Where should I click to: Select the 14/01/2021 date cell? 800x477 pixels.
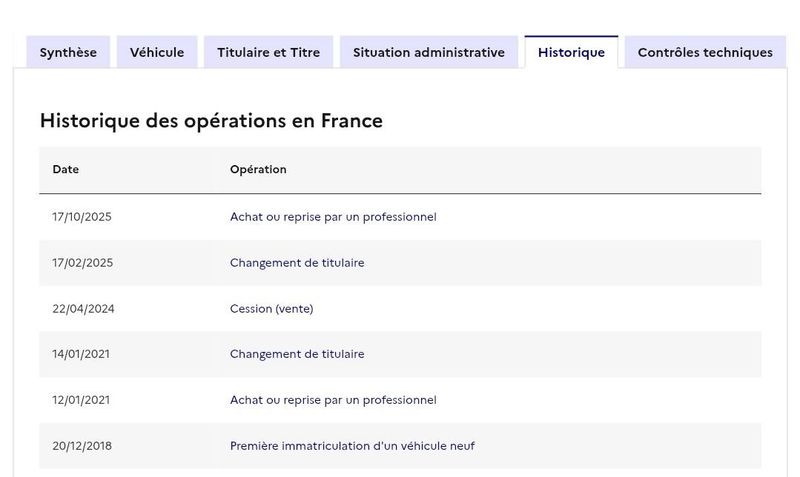[x=81, y=354]
